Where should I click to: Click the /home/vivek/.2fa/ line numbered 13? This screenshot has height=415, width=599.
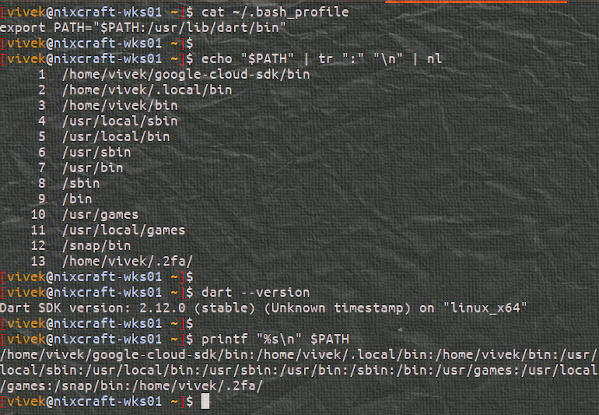128,261
